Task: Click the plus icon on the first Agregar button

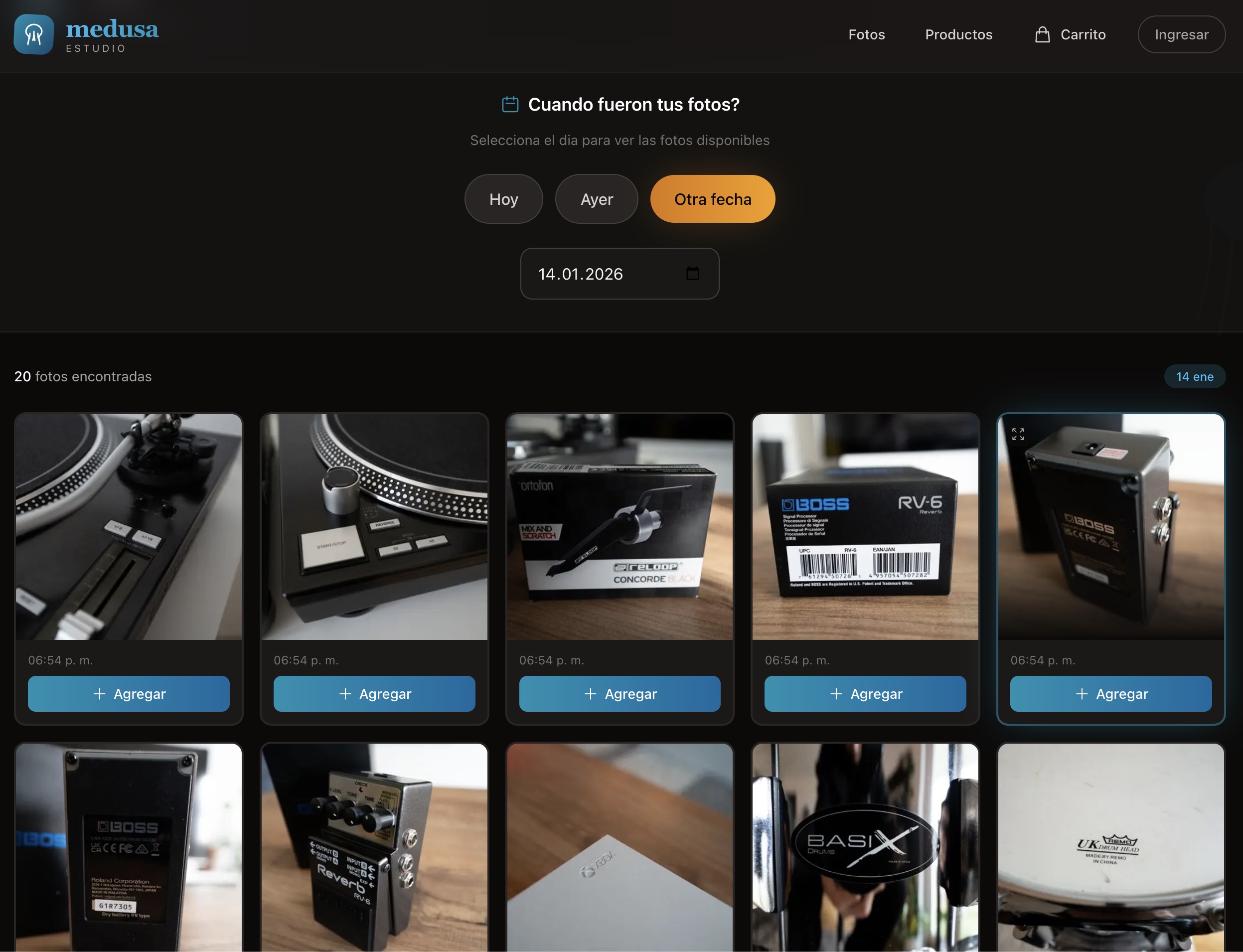Action: pos(101,694)
